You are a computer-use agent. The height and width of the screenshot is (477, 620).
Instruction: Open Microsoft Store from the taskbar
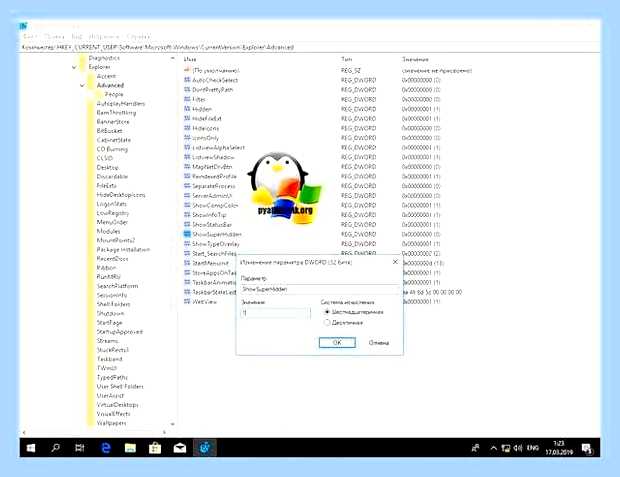tap(155, 448)
